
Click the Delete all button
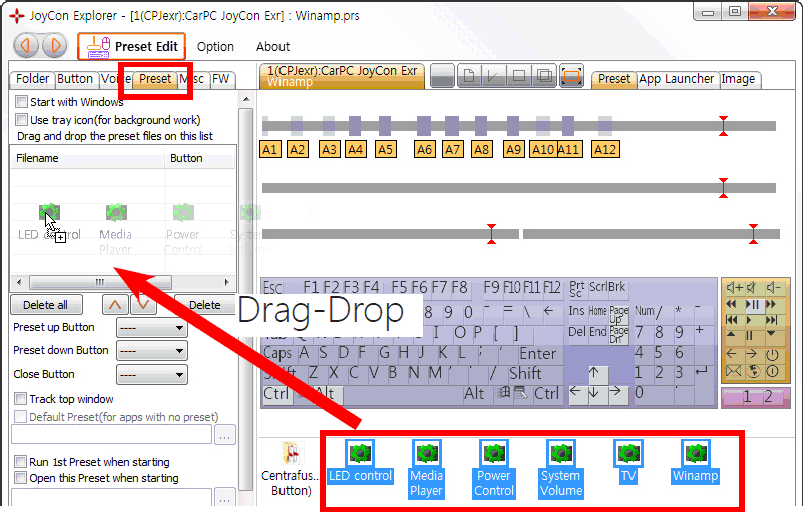(46, 305)
